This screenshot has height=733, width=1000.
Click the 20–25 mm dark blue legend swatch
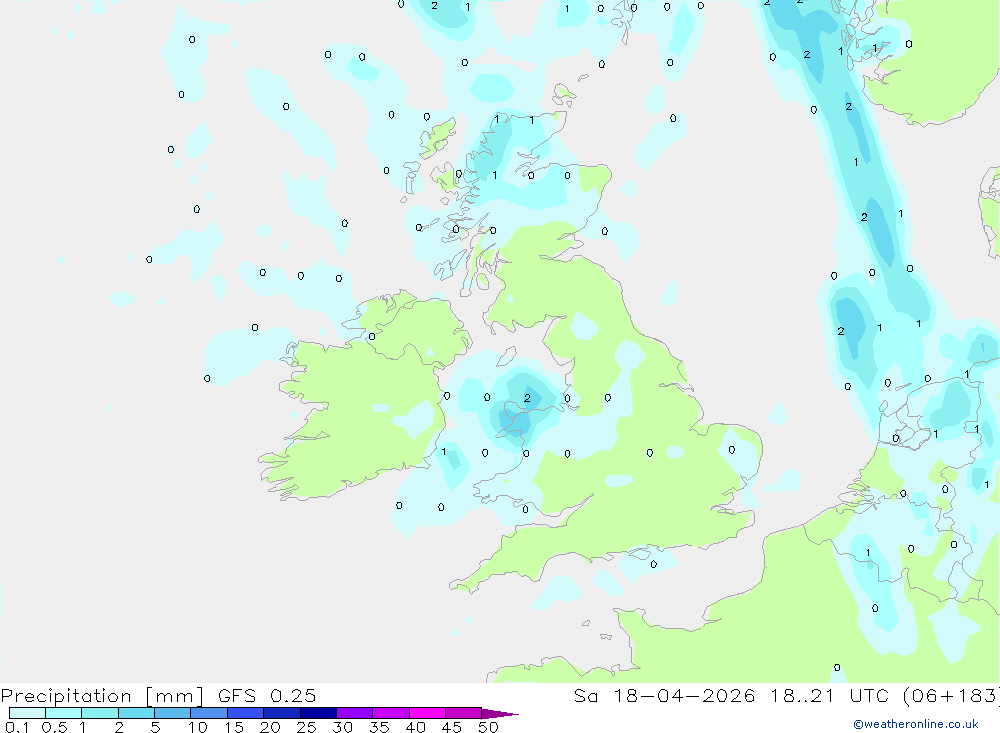click(x=281, y=713)
